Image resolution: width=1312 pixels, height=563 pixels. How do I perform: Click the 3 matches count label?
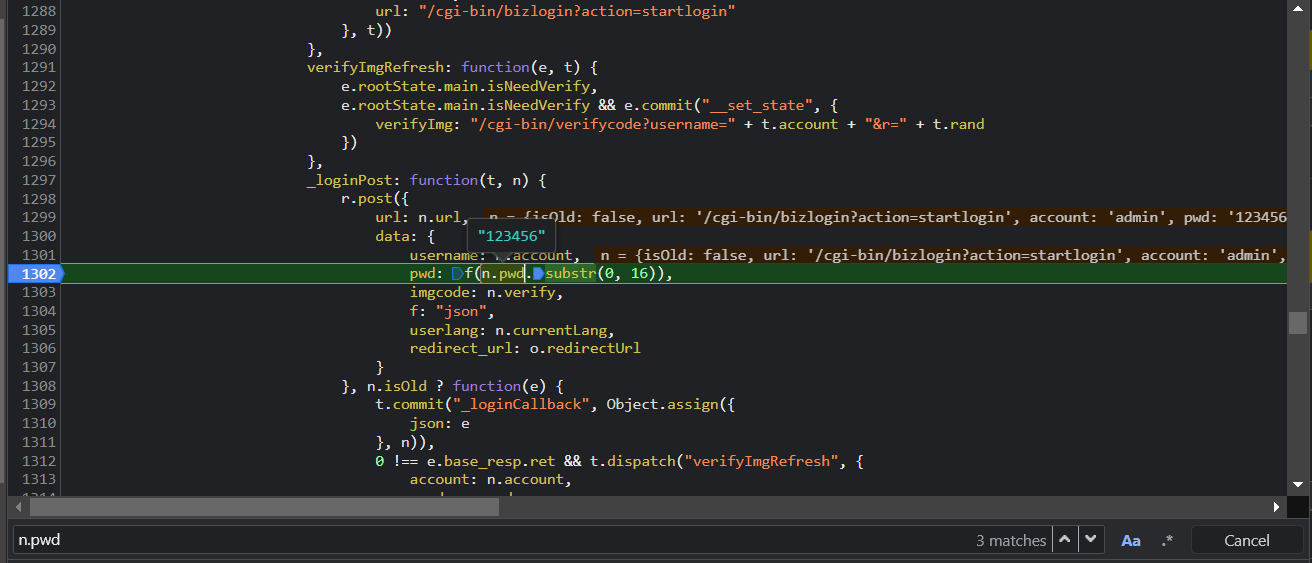tap(1011, 540)
